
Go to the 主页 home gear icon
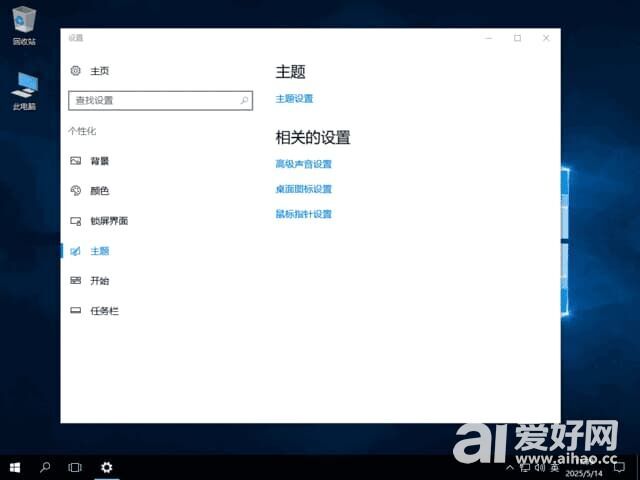(x=76, y=71)
